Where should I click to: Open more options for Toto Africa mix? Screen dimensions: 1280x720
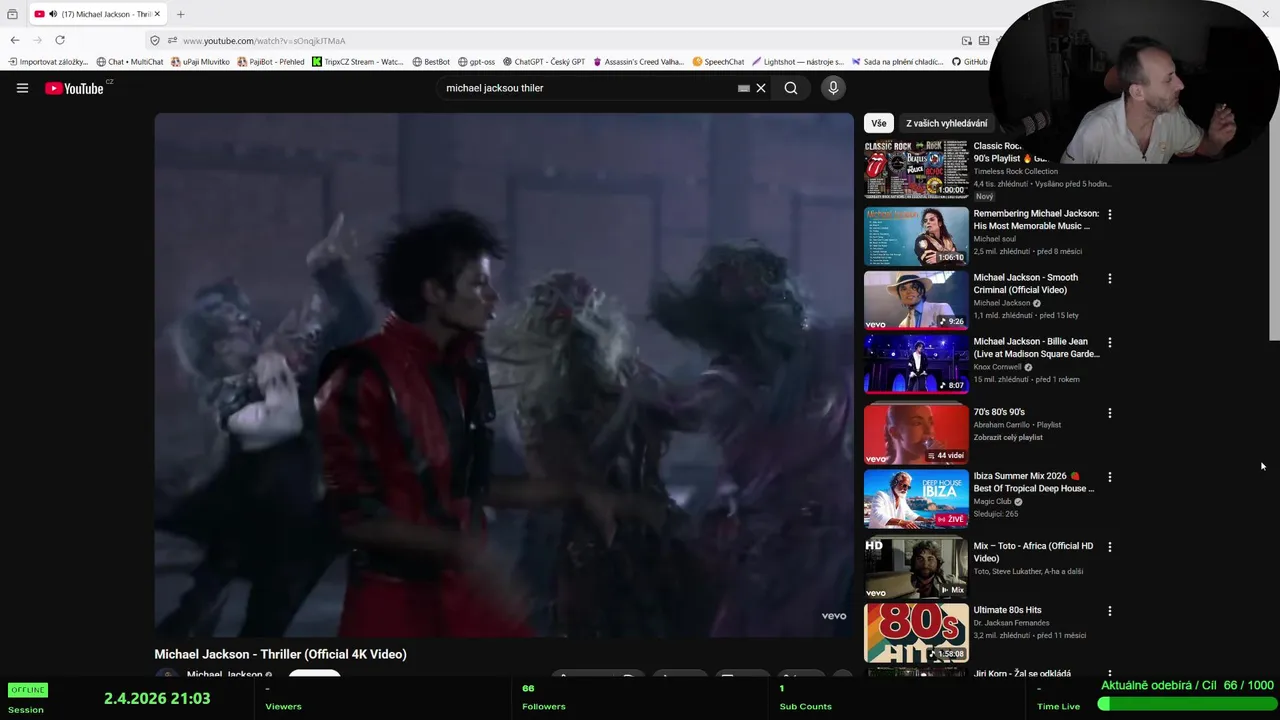click(1109, 547)
